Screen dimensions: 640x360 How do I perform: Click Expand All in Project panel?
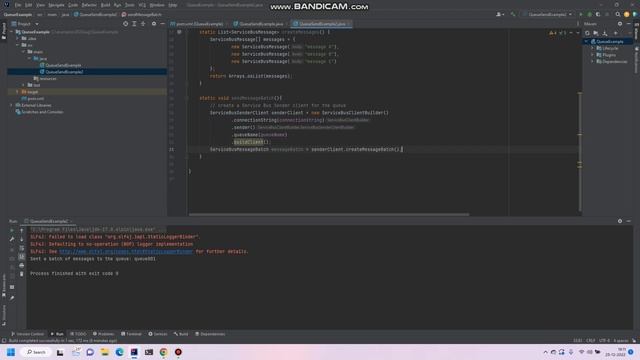coord(134,24)
